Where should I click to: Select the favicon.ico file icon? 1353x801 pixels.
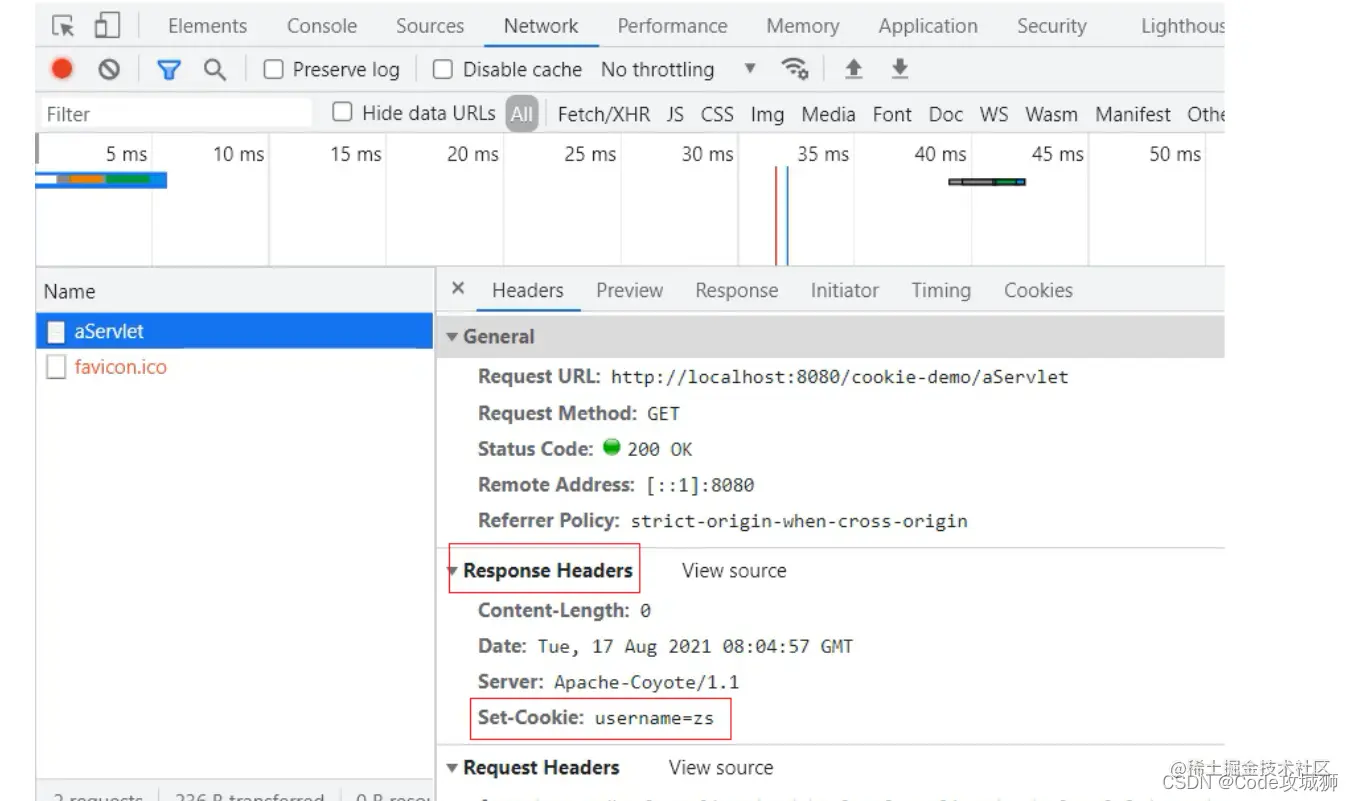57,367
